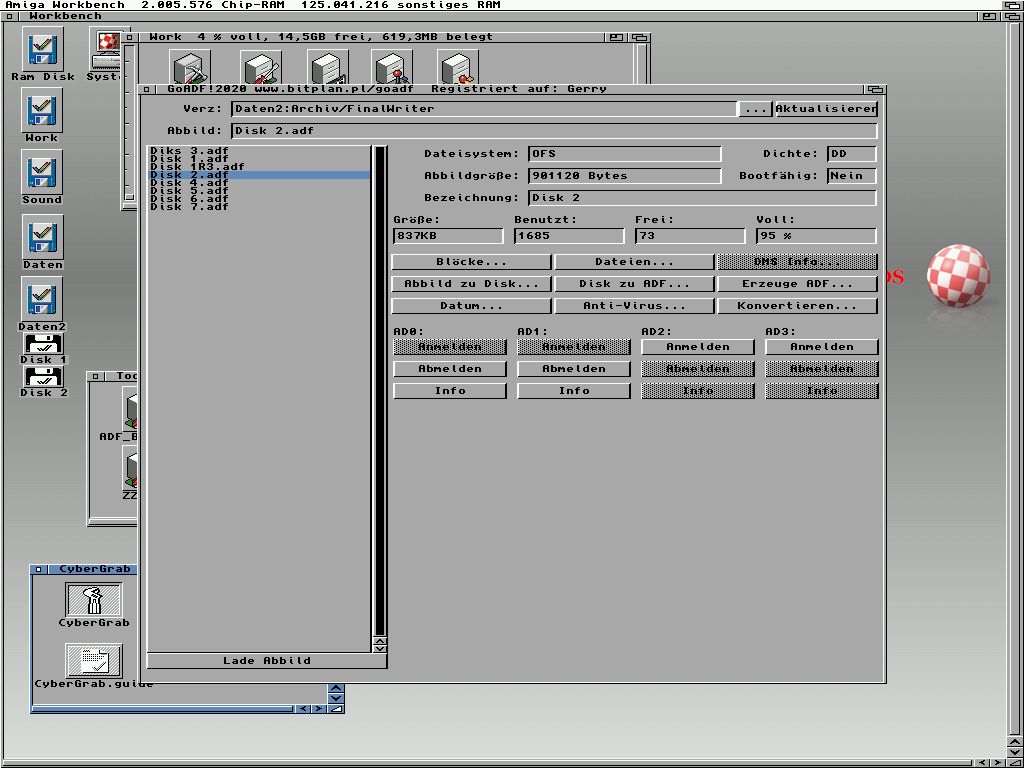The height and width of the screenshot is (768, 1024).
Task: Select third drawer icon in Work window
Action: click(x=327, y=67)
